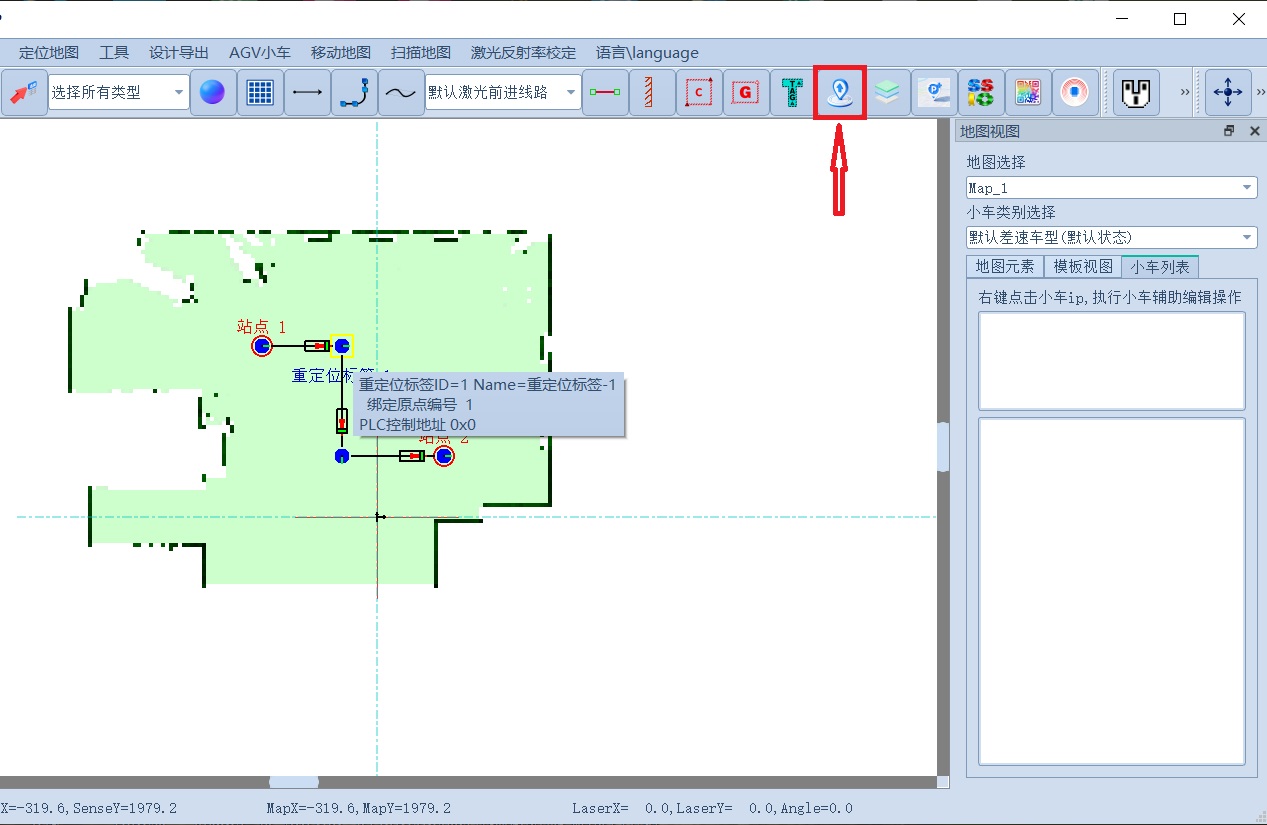
Task: Maximize the application window
Action: [1180, 19]
